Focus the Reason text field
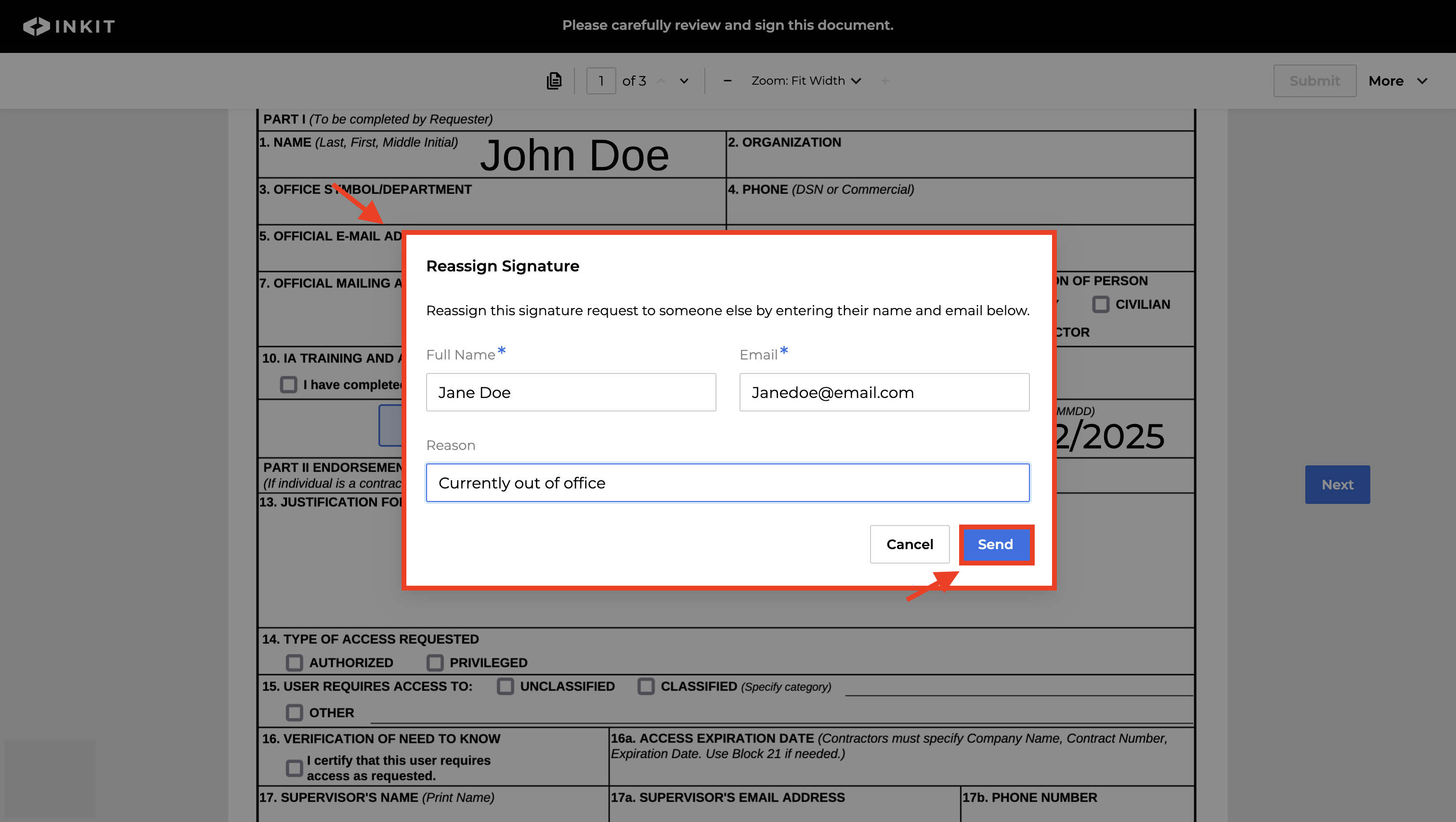1456x822 pixels. coord(728,483)
